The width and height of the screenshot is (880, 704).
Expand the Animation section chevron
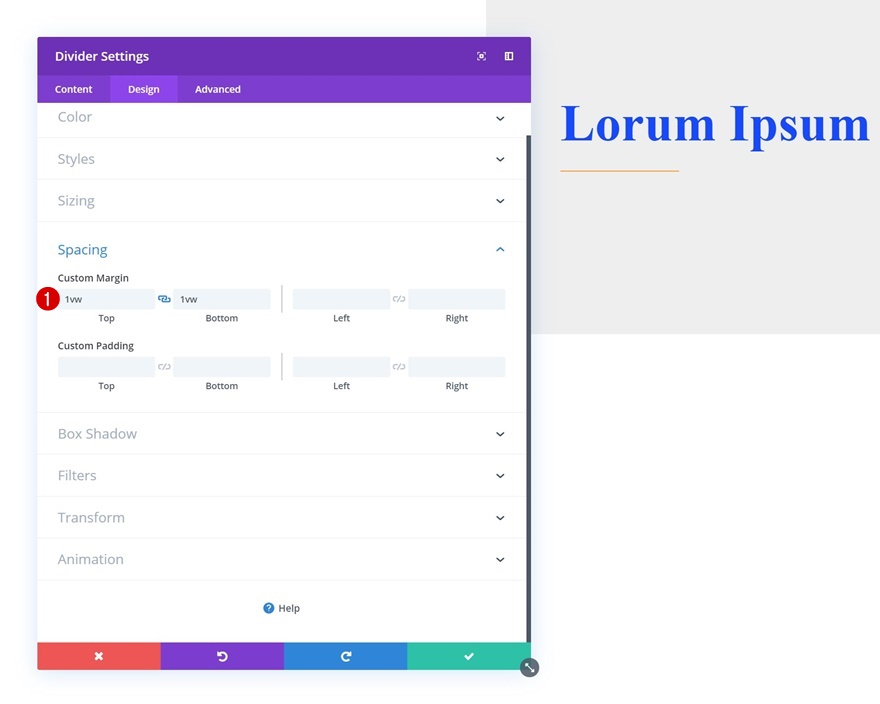click(x=500, y=560)
